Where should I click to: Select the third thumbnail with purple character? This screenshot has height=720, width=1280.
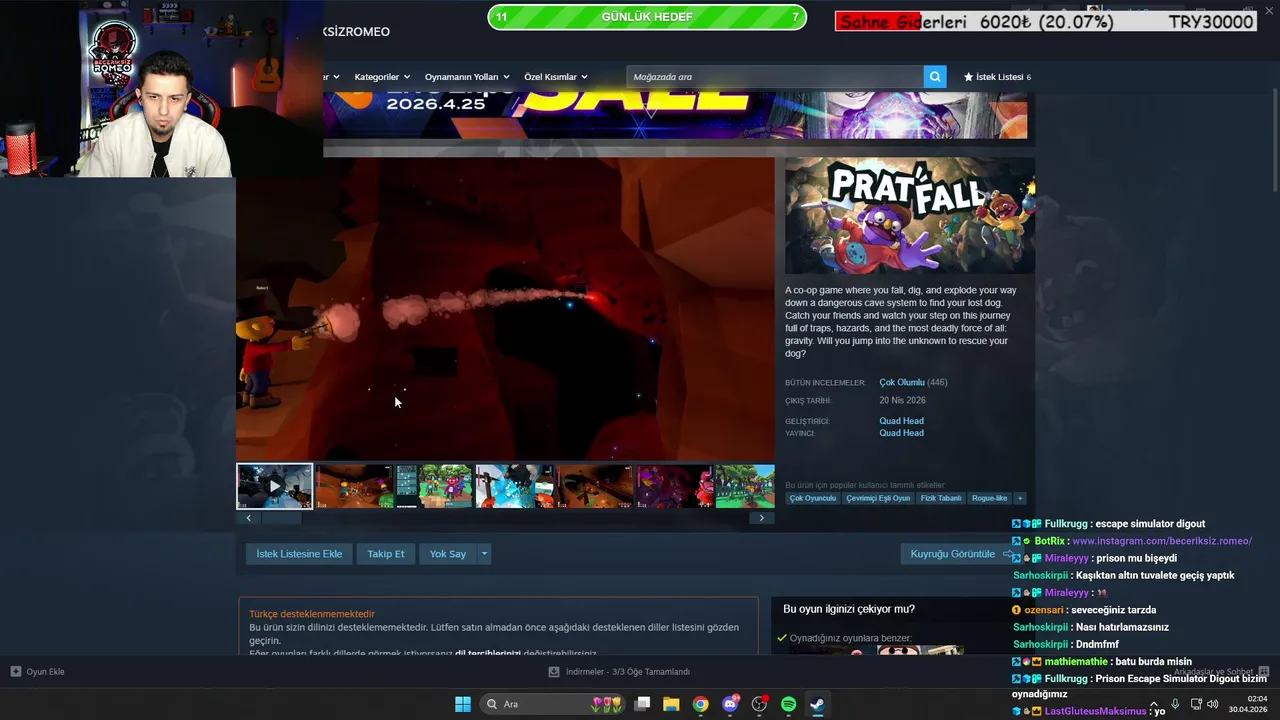[x=434, y=486]
